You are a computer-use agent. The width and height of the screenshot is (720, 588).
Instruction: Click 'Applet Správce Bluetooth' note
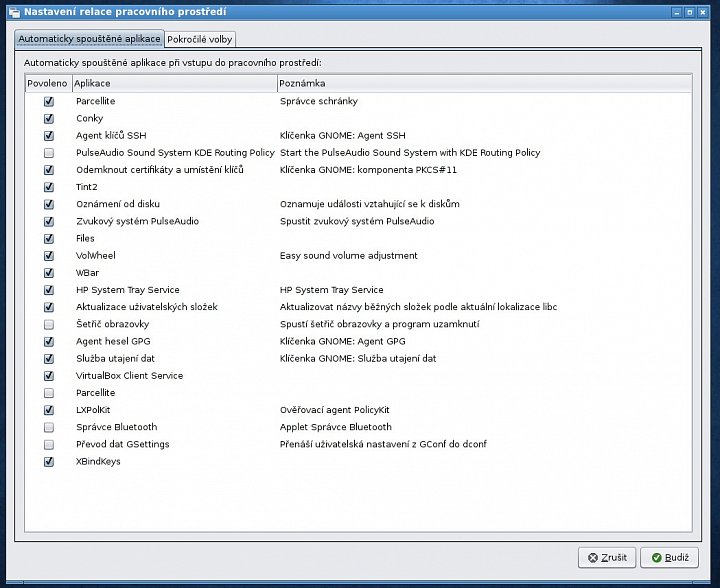336,427
